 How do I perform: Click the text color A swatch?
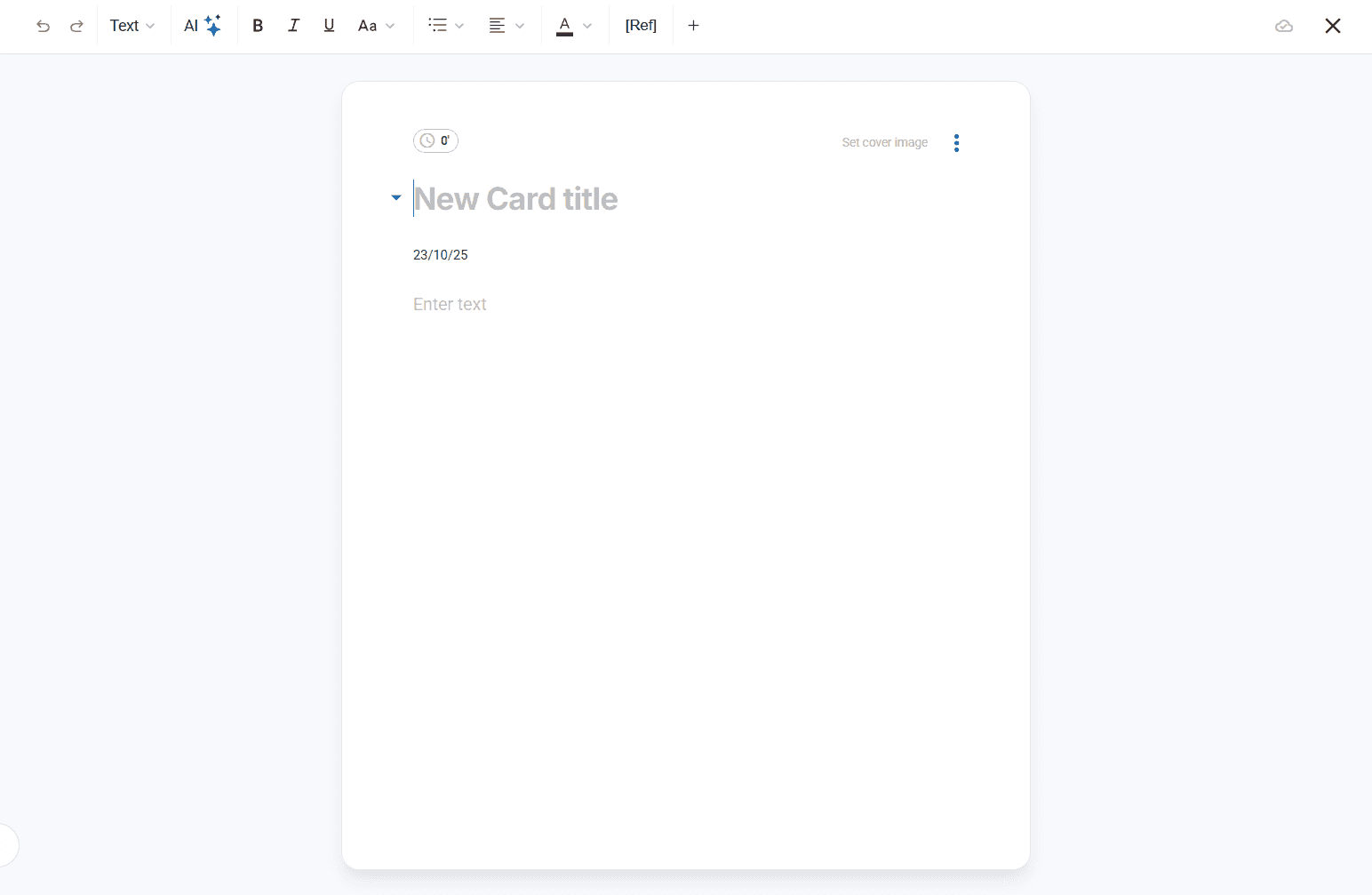pyautogui.click(x=564, y=26)
